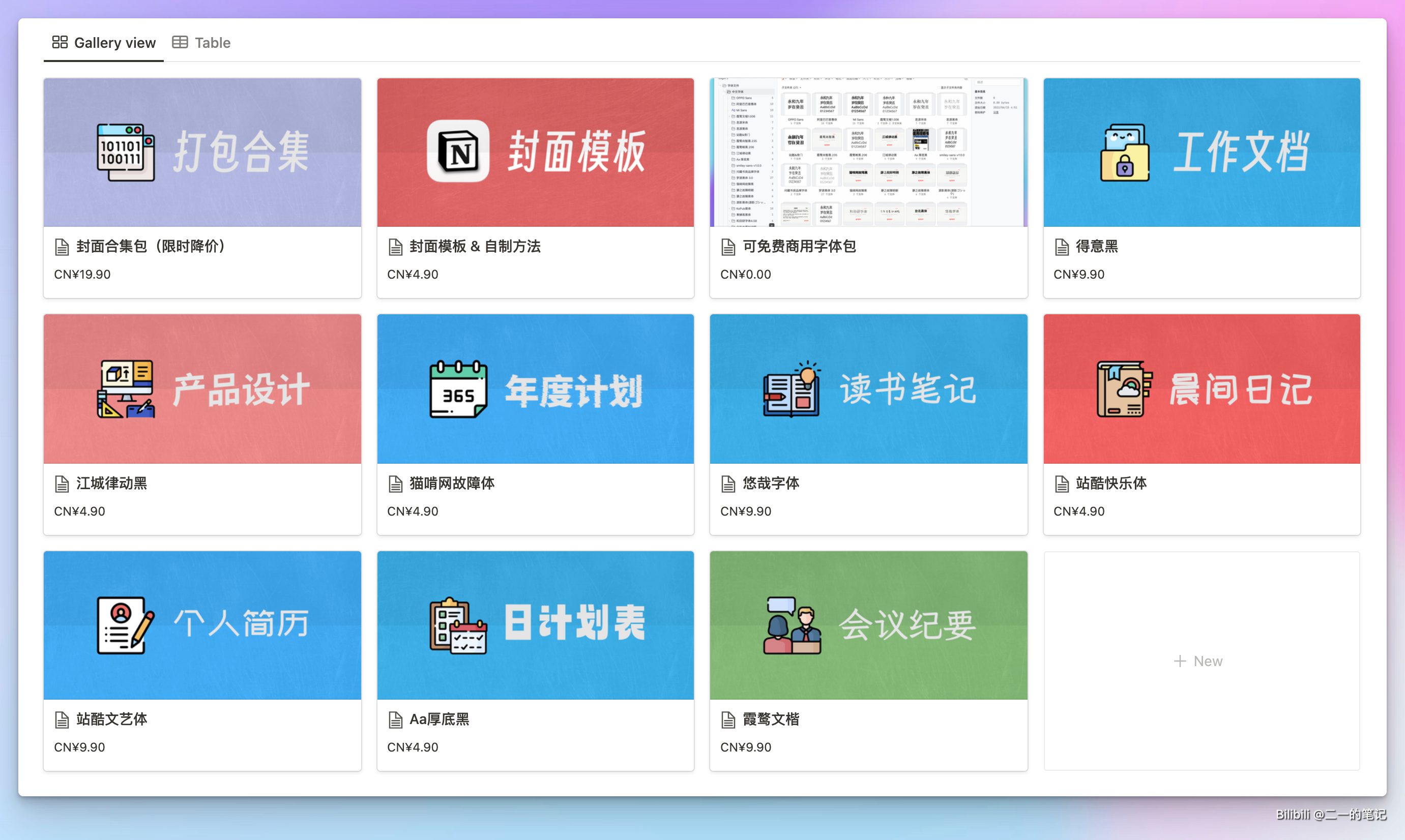Click page icon beside 封面模板 & 自制方法
The height and width of the screenshot is (840, 1405).
pyautogui.click(x=395, y=247)
